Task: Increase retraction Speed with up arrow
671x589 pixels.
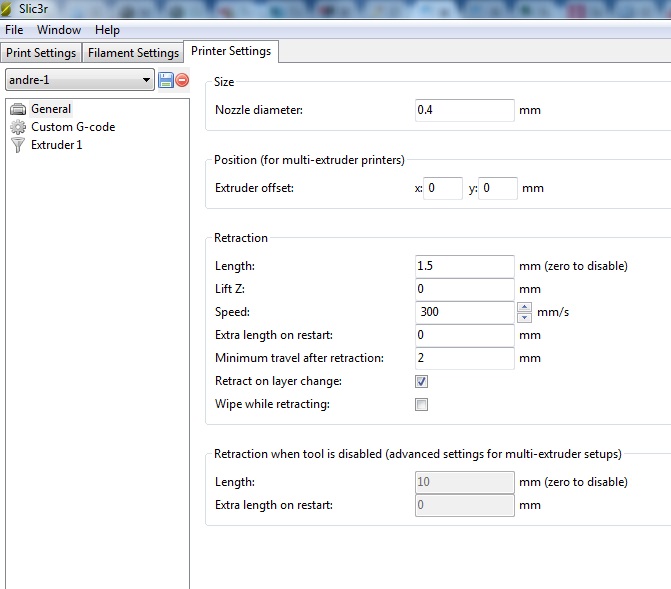Action: click(x=523, y=307)
